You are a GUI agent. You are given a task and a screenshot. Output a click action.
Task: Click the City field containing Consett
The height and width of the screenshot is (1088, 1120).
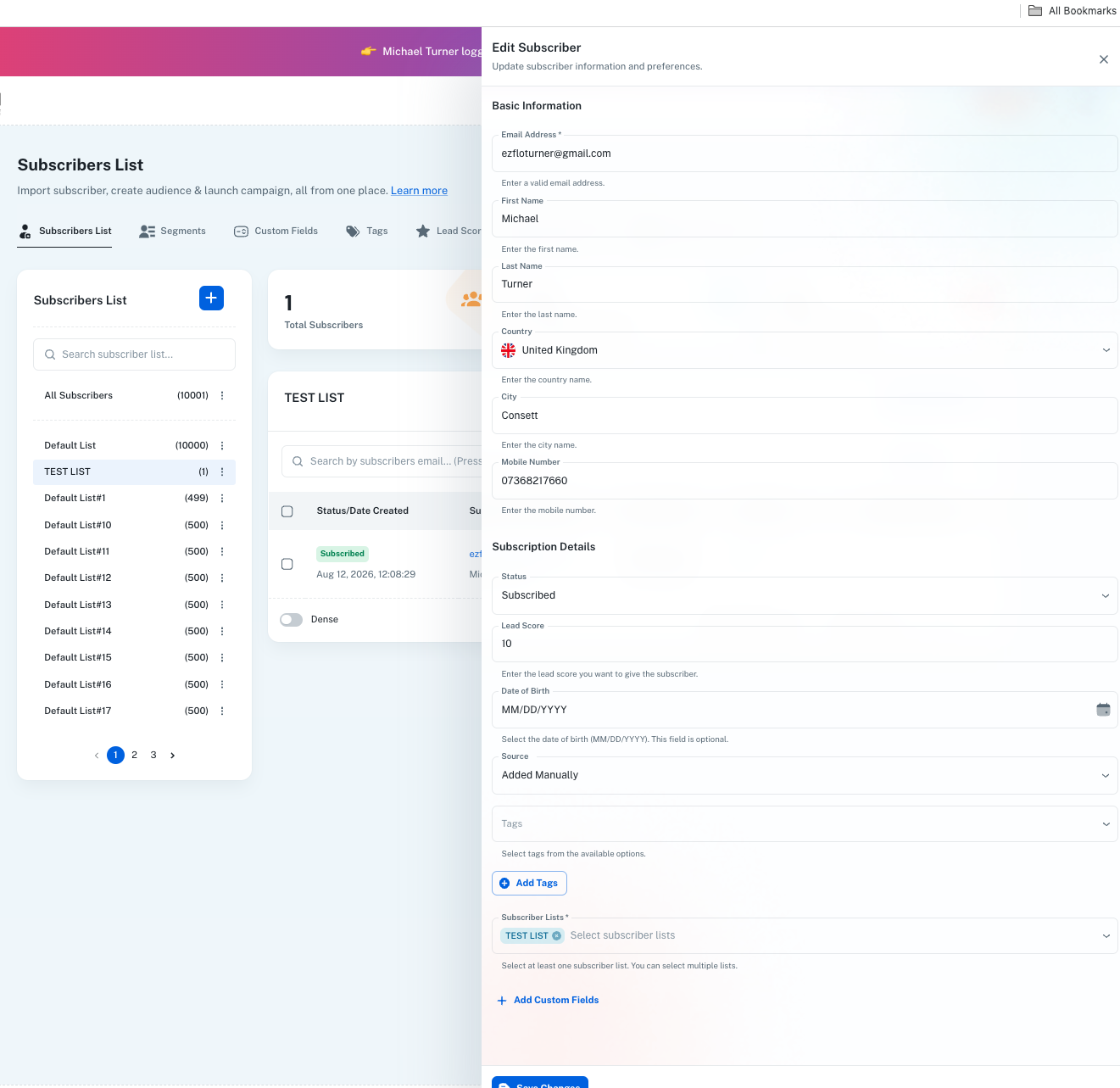[805, 416]
